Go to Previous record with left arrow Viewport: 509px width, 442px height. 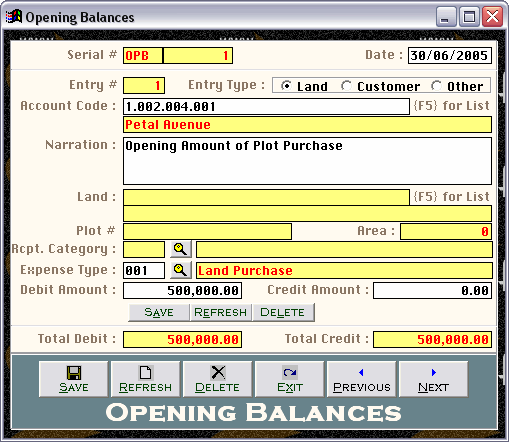click(362, 379)
